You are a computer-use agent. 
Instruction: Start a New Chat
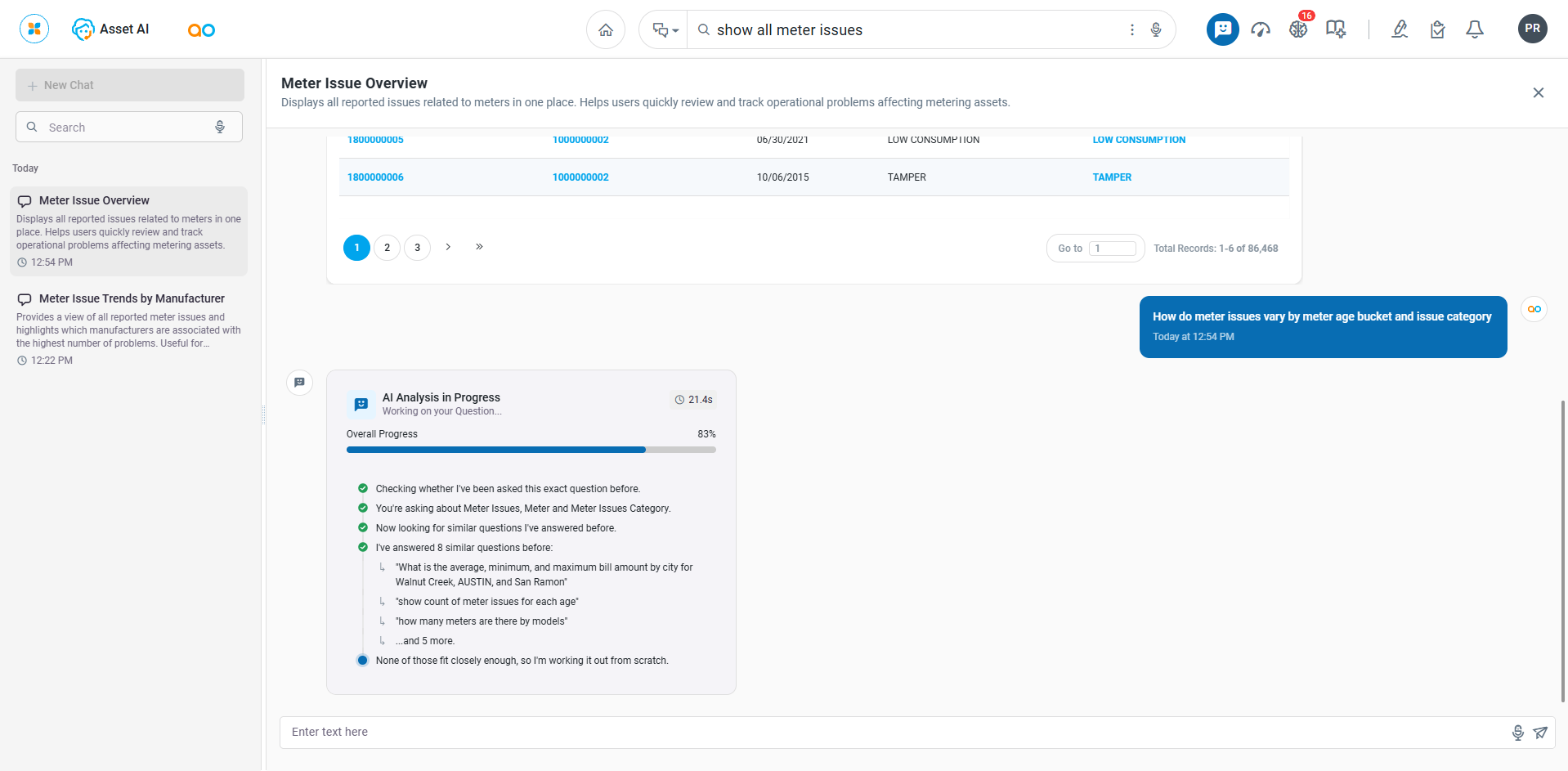click(130, 85)
